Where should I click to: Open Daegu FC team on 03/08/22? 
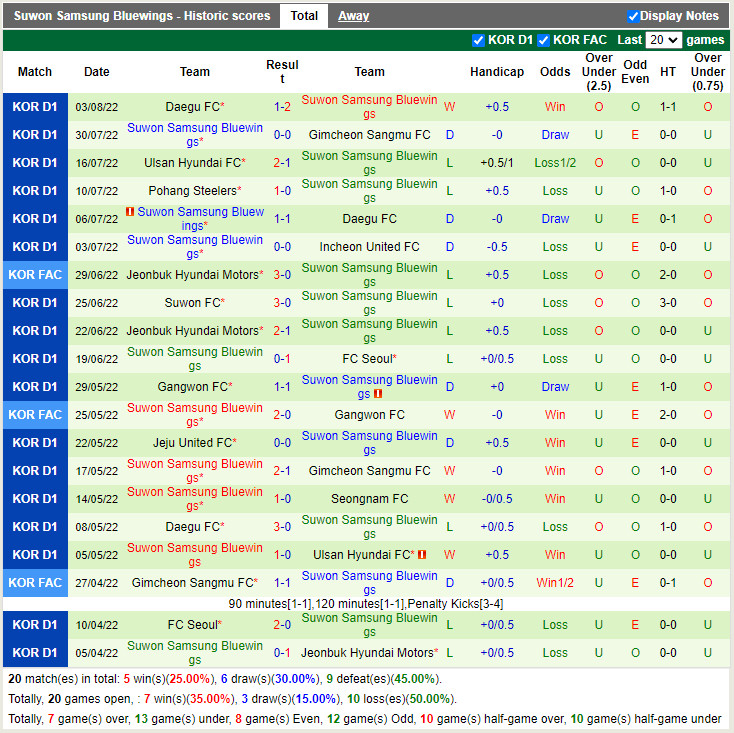(192, 107)
